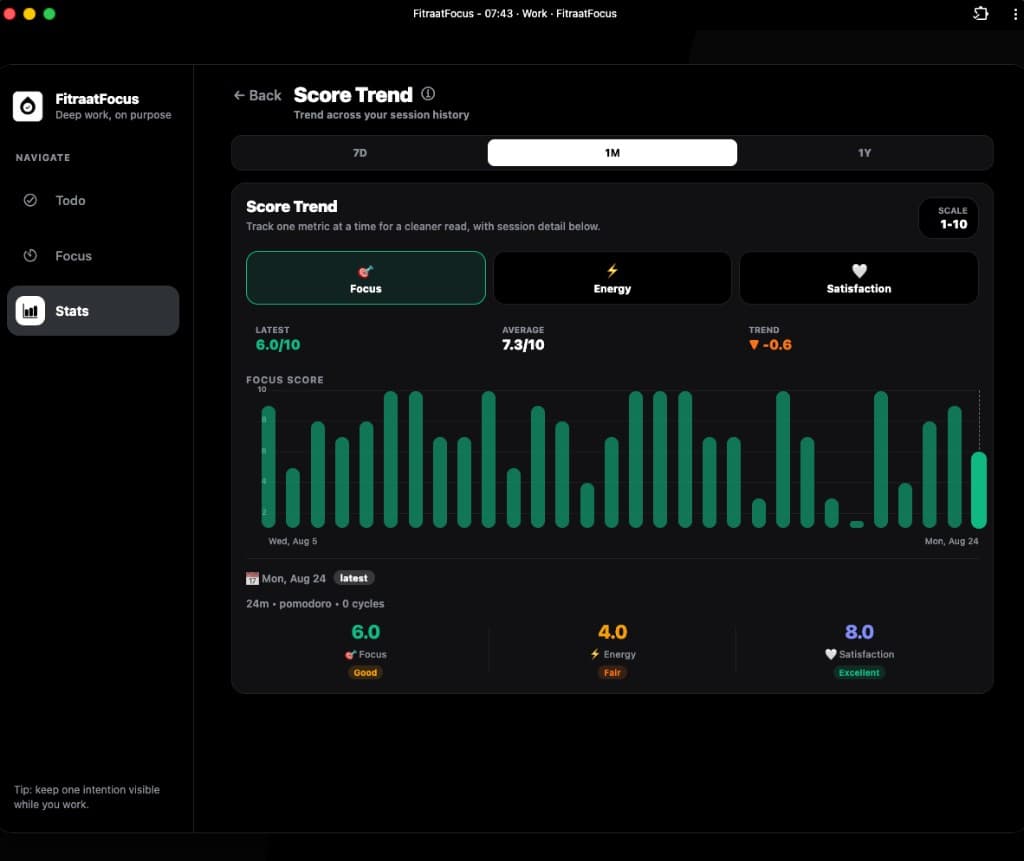Click the Focus timer icon in sidebar
The width and height of the screenshot is (1024, 861).
coord(30,255)
